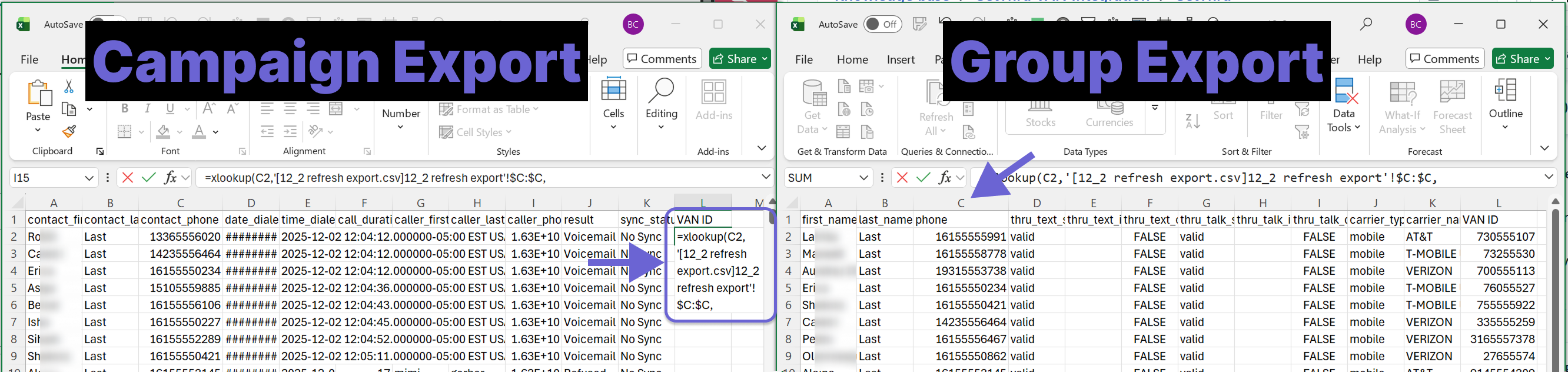Click Decrease Font Size icon
The height and width of the screenshot is (372, 1568).
232,109
